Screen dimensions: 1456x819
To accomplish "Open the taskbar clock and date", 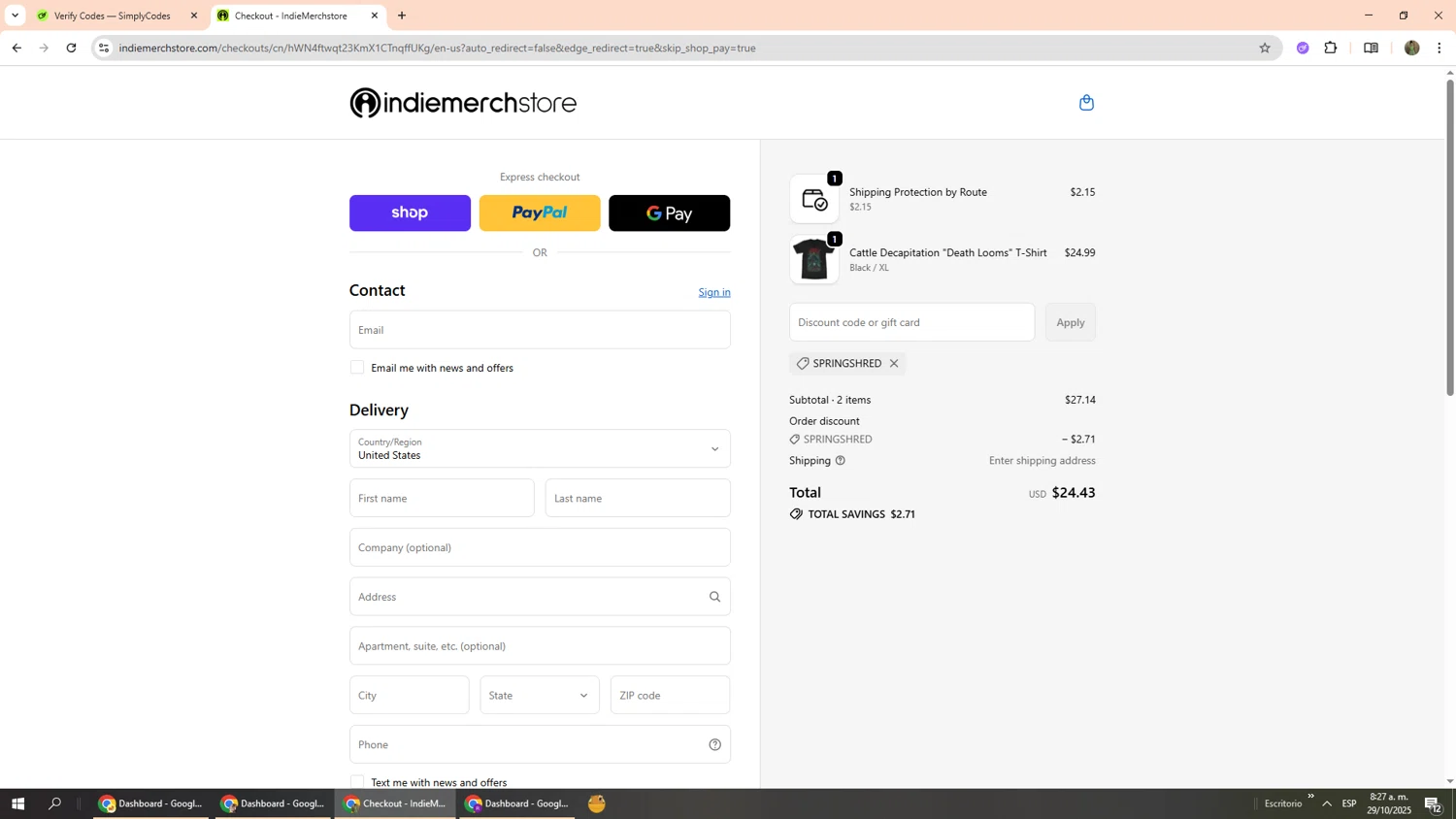I will 1389,803.
